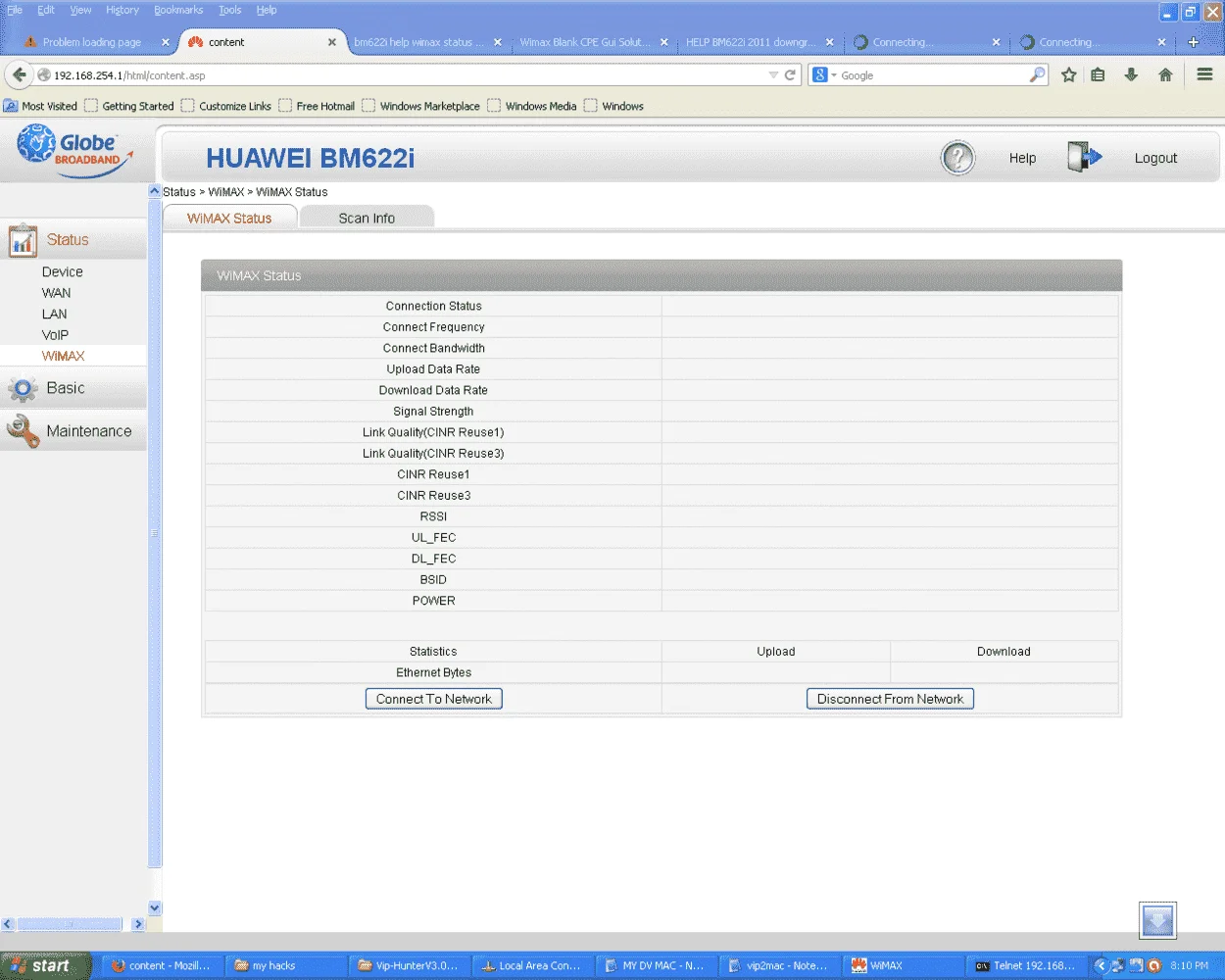This screenshot has height=980, width=1225.
Task: Open the Device status page
Action: [x=62, y=271]
